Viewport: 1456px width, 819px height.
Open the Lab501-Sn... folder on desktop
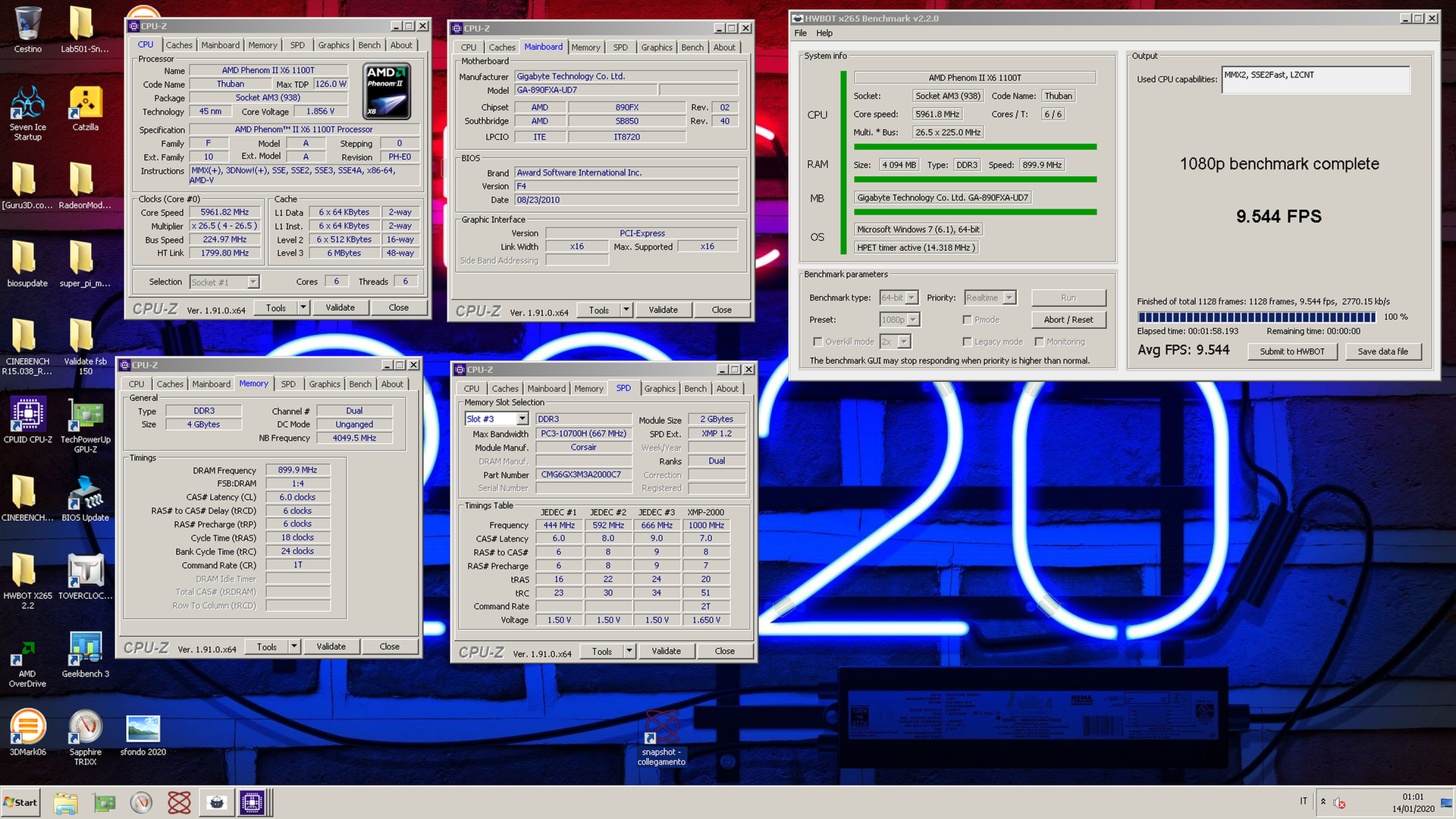coord(85,30)
